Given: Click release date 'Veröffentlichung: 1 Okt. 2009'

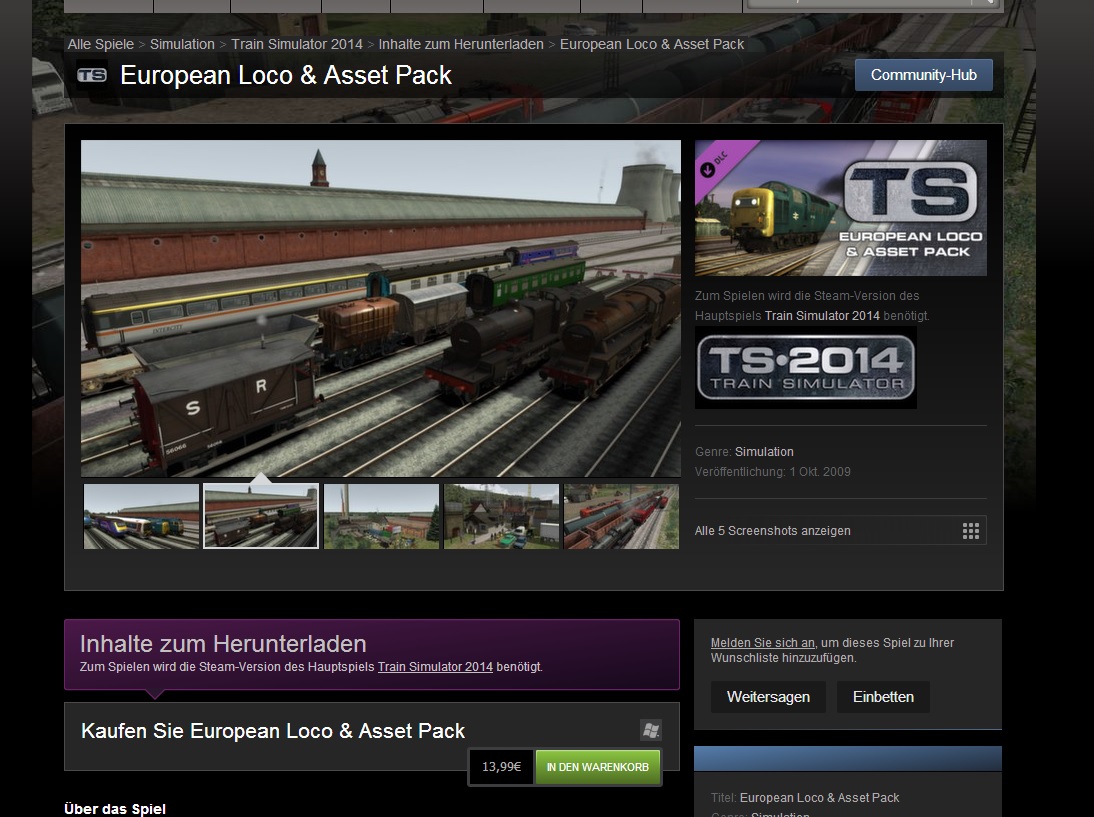Looking at the screenshot, I should (772, 472).
